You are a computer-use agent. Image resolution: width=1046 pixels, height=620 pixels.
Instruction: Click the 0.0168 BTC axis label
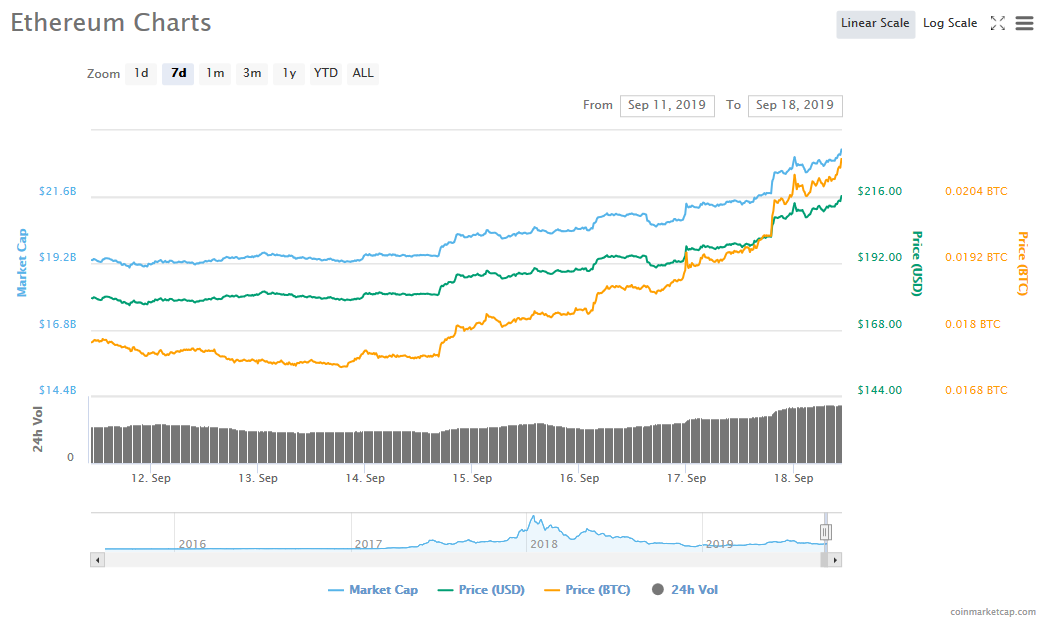pos(976,390)
